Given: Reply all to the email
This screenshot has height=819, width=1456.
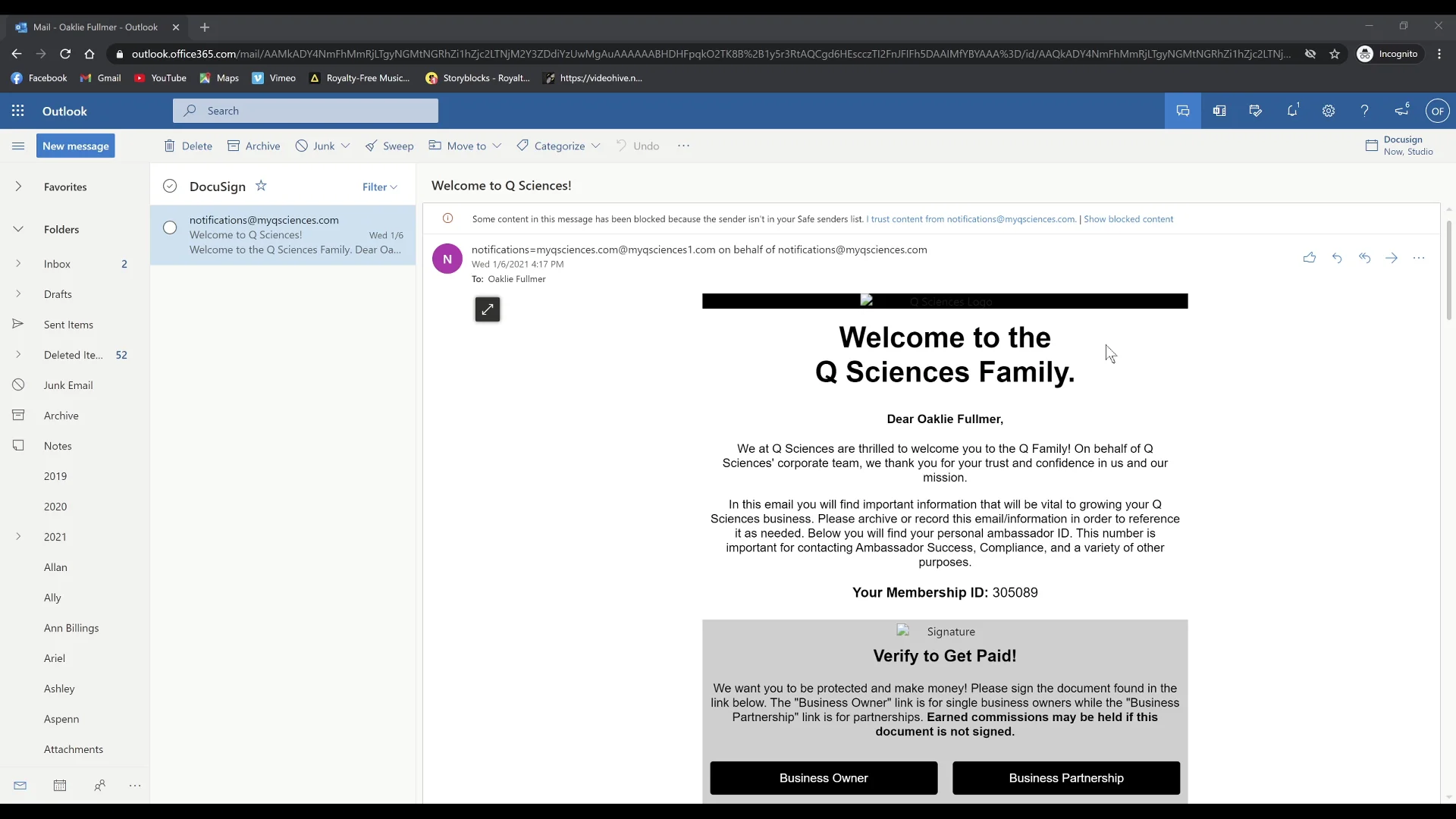Looking at the screenshot, I should tap(1364, 258).
